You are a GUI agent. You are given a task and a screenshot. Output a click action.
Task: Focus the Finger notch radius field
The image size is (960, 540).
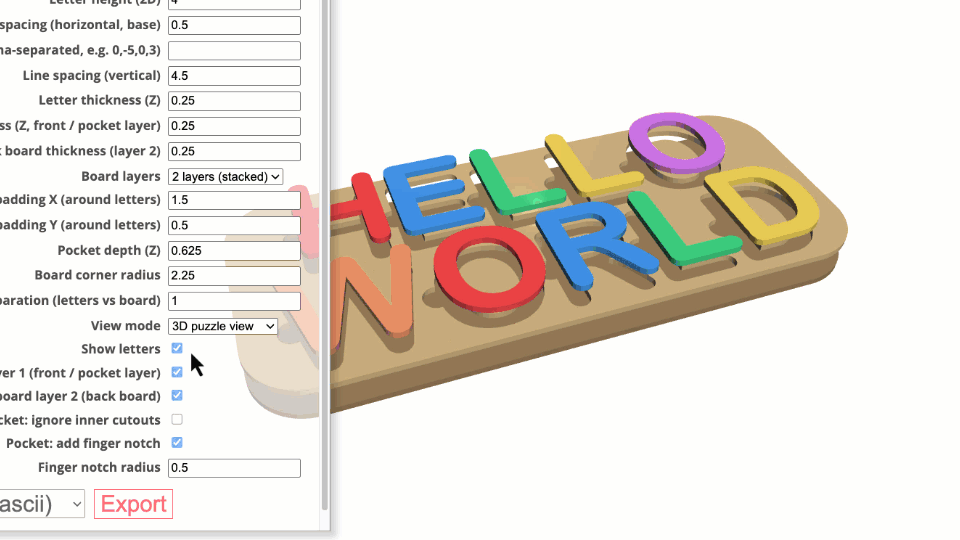point(234,468)
